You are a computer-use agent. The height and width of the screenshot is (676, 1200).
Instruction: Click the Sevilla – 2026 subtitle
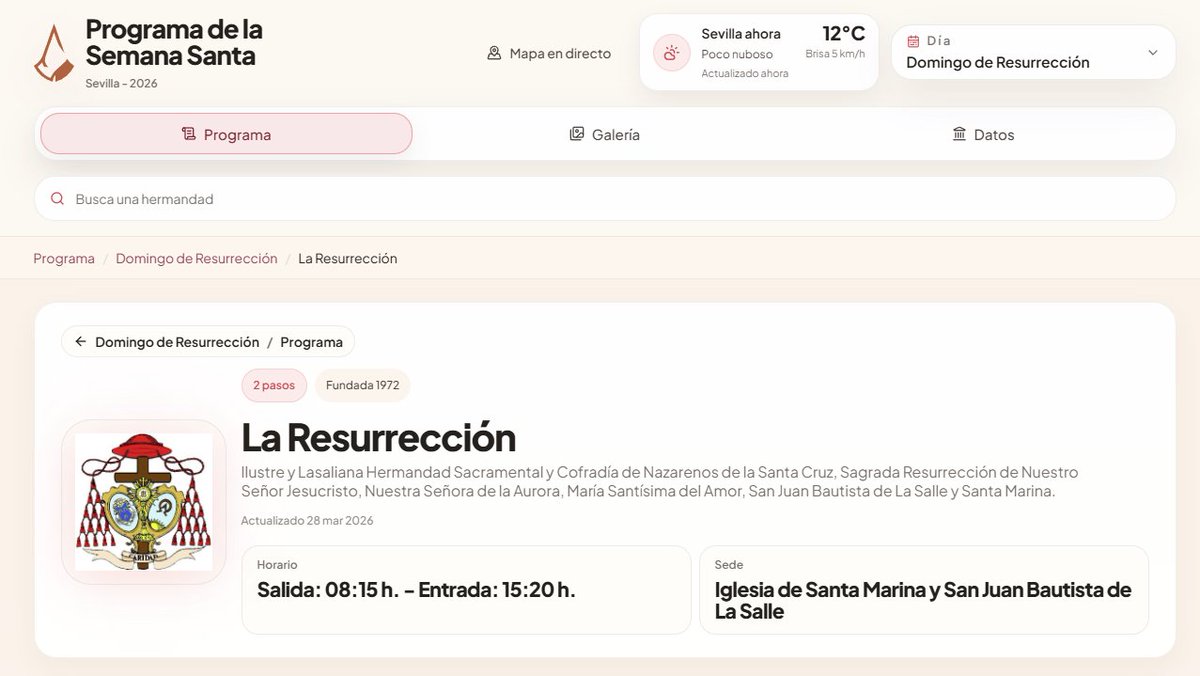pos(122,83)
